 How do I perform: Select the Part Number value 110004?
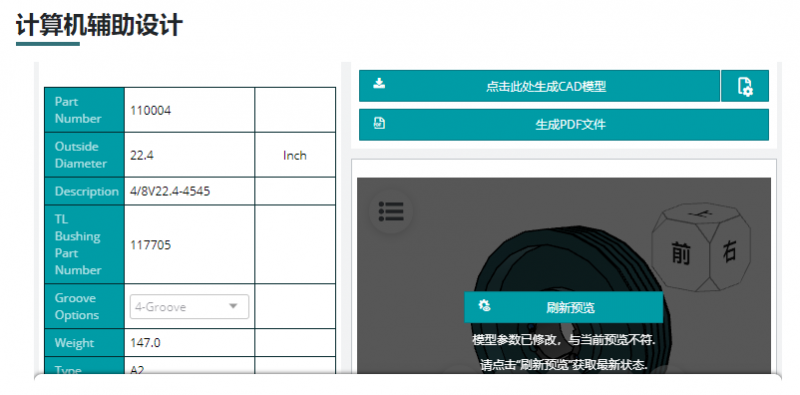151,110
